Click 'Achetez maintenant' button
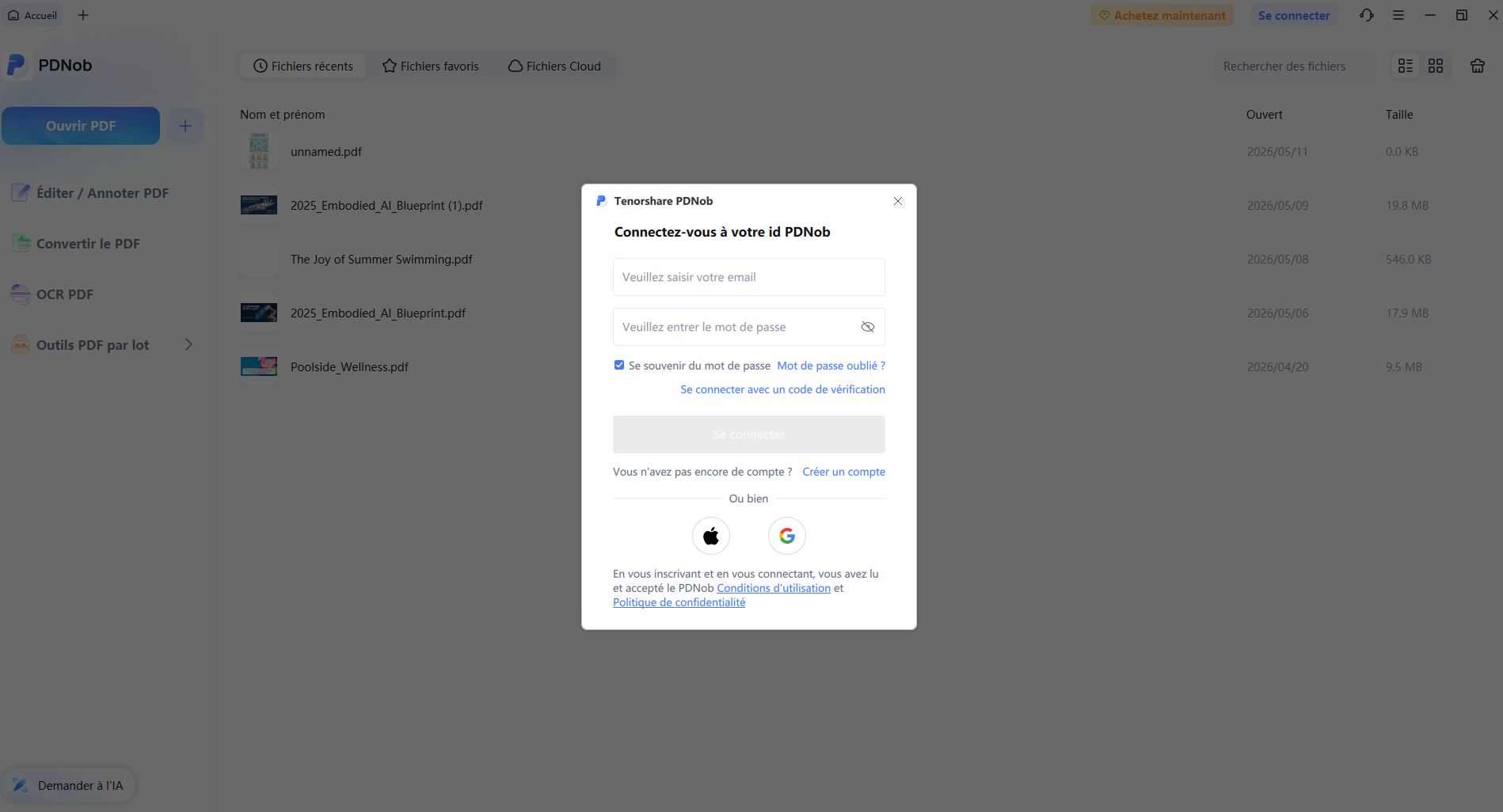 tap(1162, 15)
